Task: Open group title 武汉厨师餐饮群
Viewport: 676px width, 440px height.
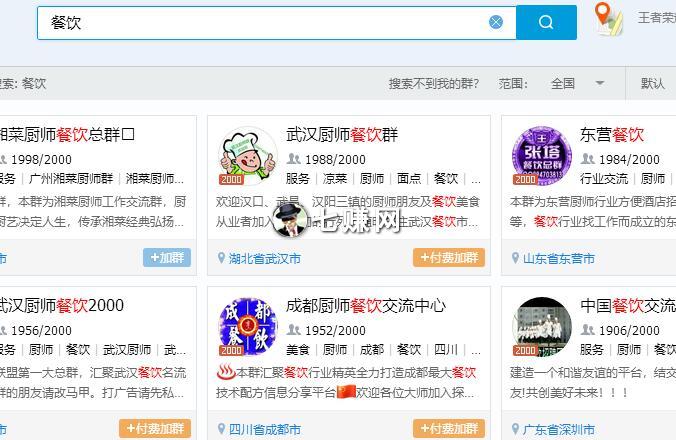Action: coord(342,134)
